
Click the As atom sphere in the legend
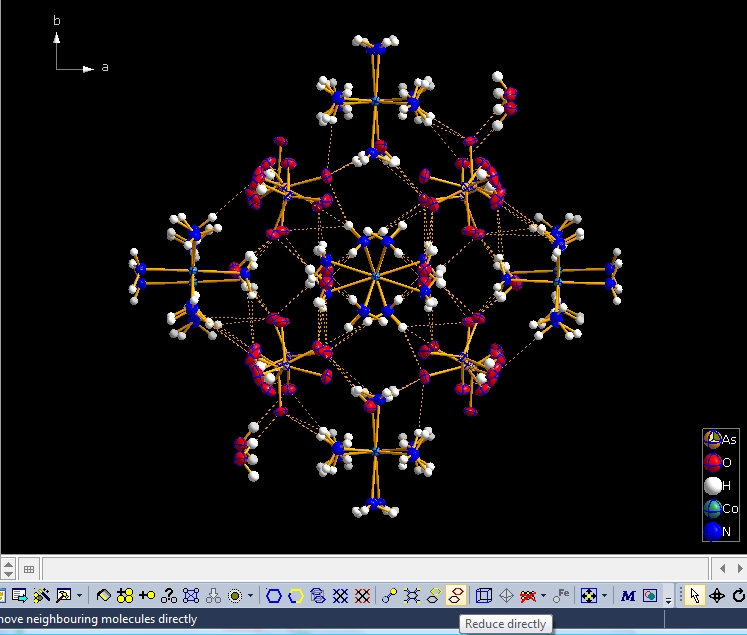[712, 439]
